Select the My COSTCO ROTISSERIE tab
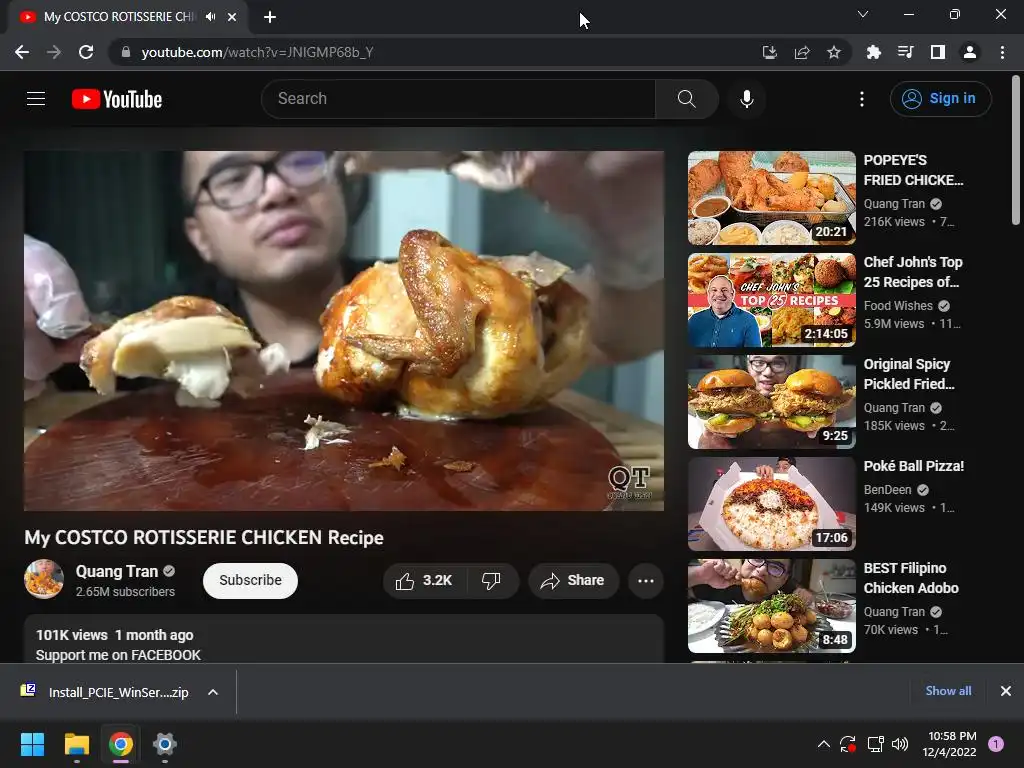Screen dimensions: 1024x768 click(121, 17)
